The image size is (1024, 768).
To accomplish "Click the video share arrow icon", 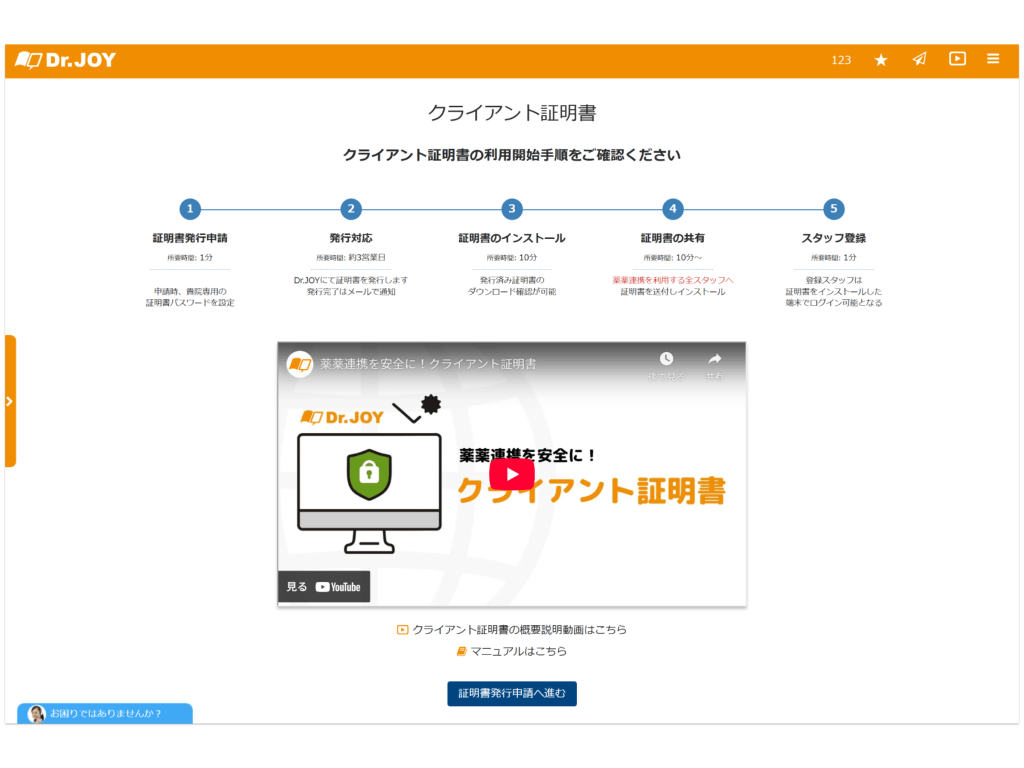I will click(x=714, y=360).
